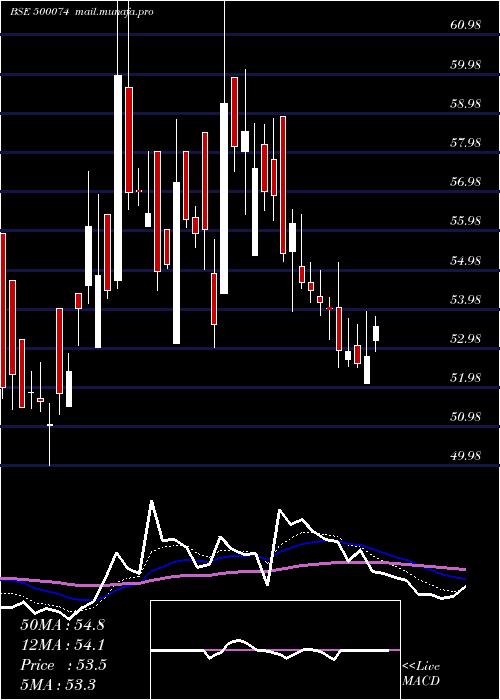Click the 12MA : 54.1 readout
The height and width of the screenshot is (700, 500).
coord(62,645)
